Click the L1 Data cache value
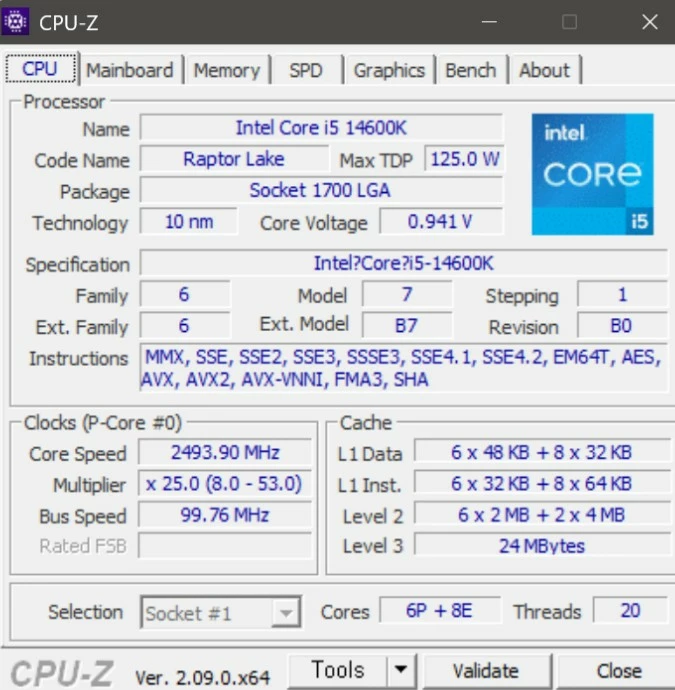Screen dimensions: 675x690 542,452
